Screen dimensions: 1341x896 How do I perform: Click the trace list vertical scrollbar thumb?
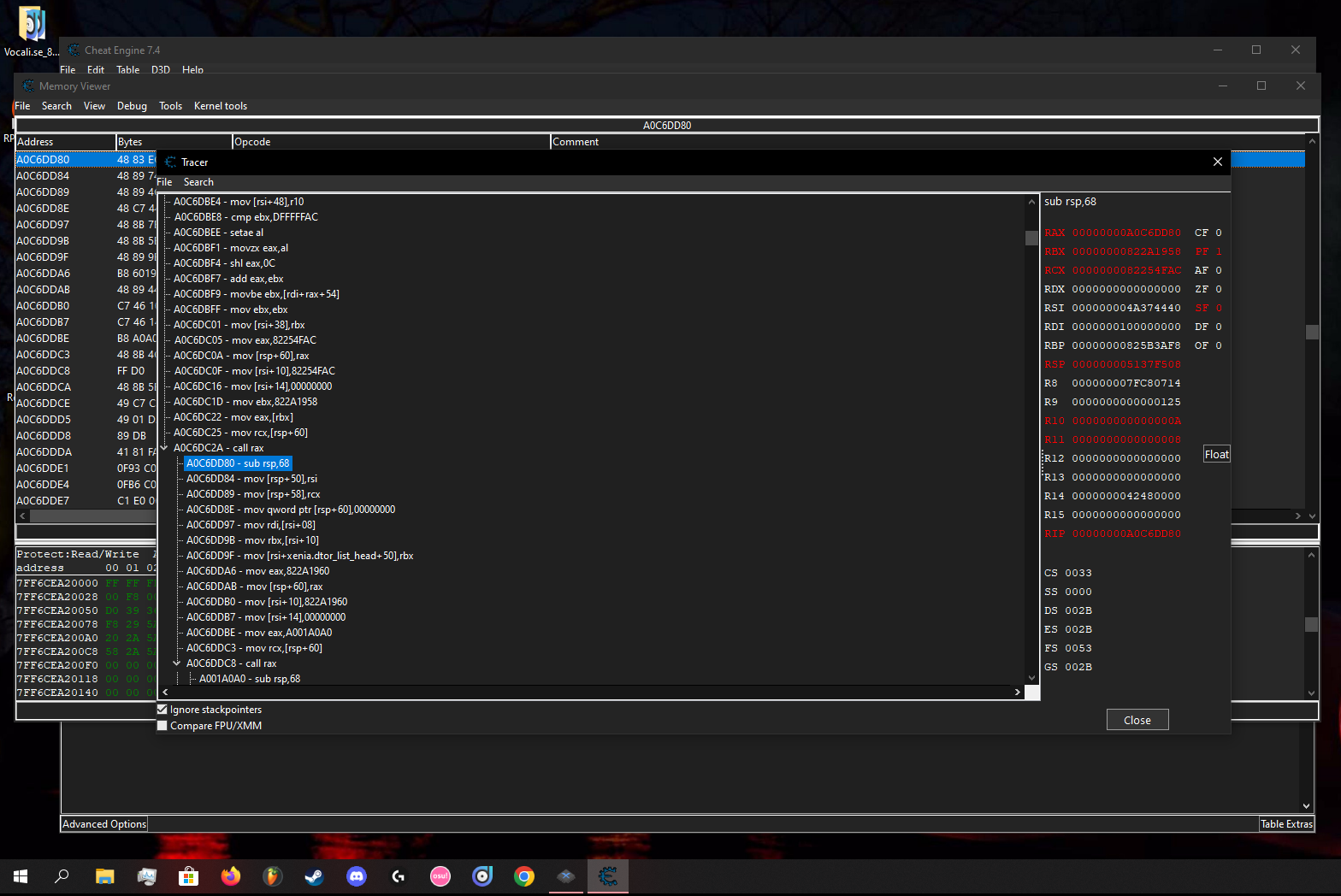[1031, 237]
